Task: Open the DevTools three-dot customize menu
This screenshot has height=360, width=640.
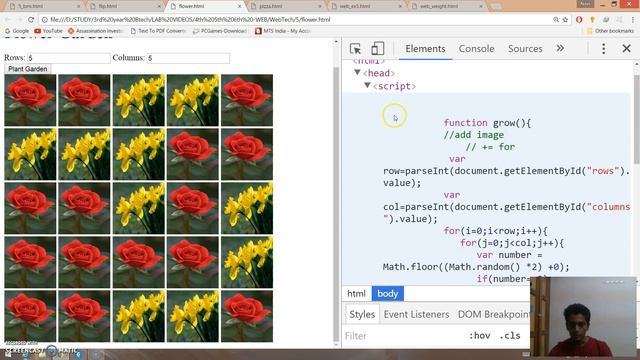Action: pyautogui.click(x=604, y=49)
